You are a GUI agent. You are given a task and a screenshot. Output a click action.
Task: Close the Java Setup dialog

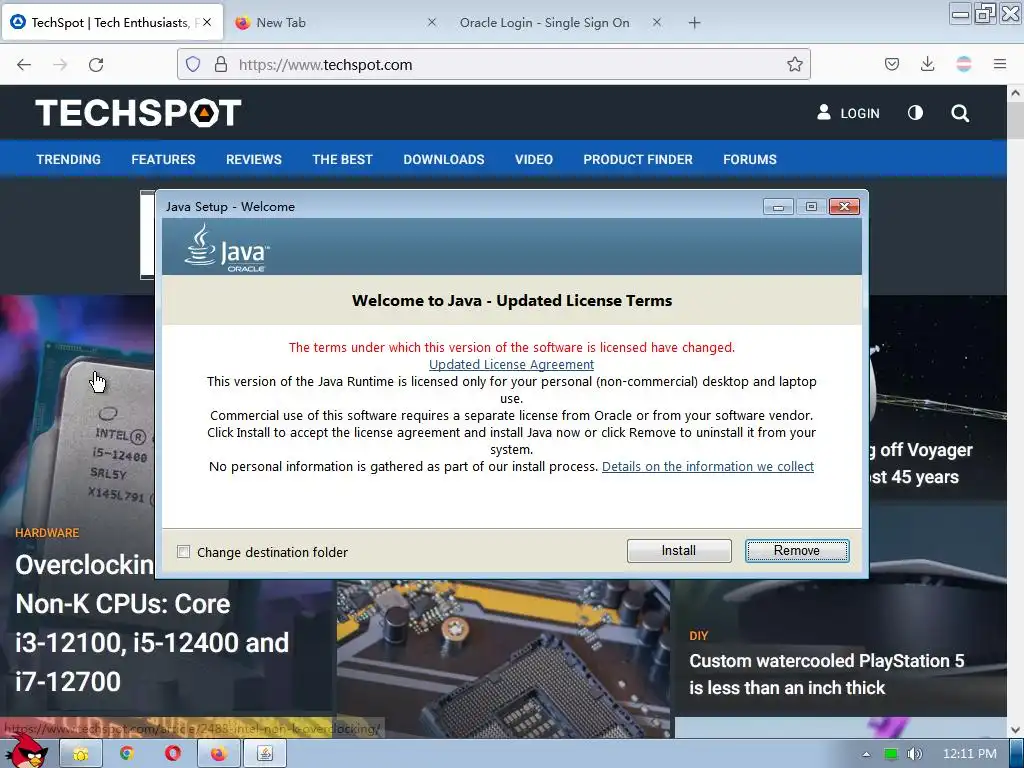[x=844, y=207]
